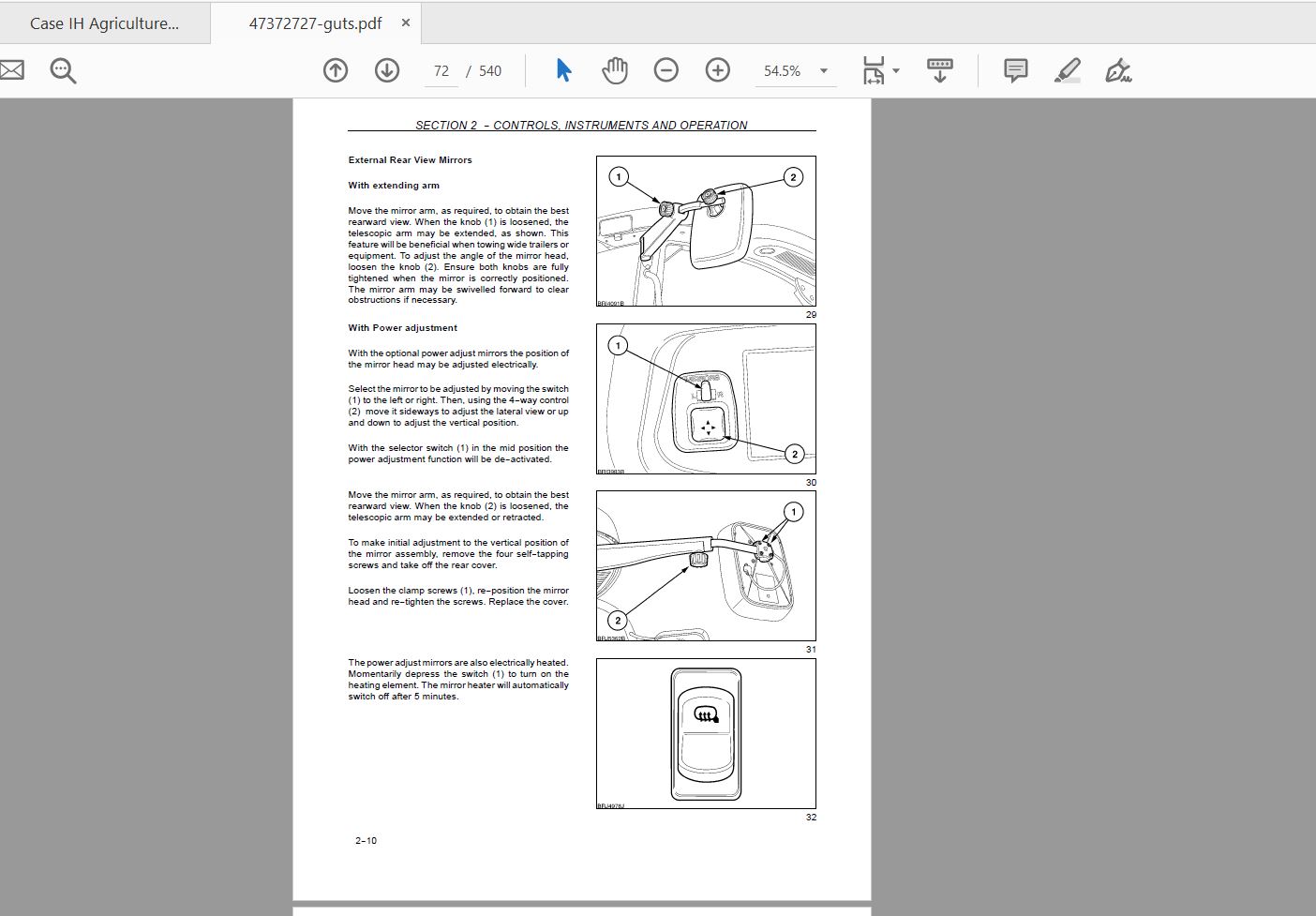Viewport: 1316px width, 916px height.
Task: Select the highlighter pen tool
Action: tap(1067, 70)
